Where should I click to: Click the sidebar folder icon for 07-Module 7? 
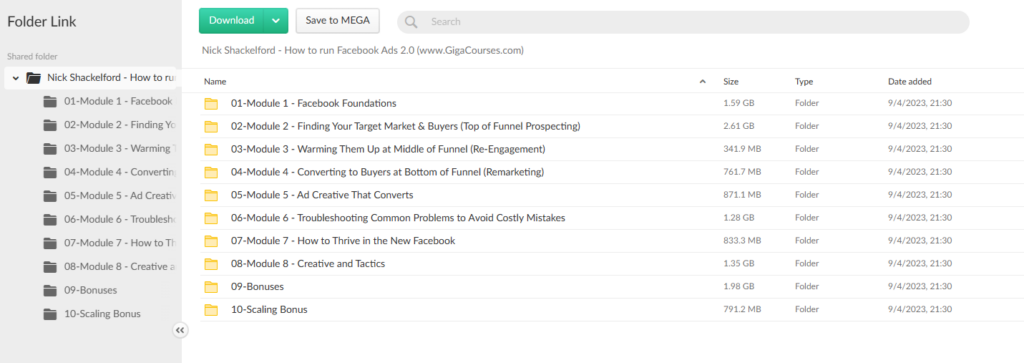point(50,243)
